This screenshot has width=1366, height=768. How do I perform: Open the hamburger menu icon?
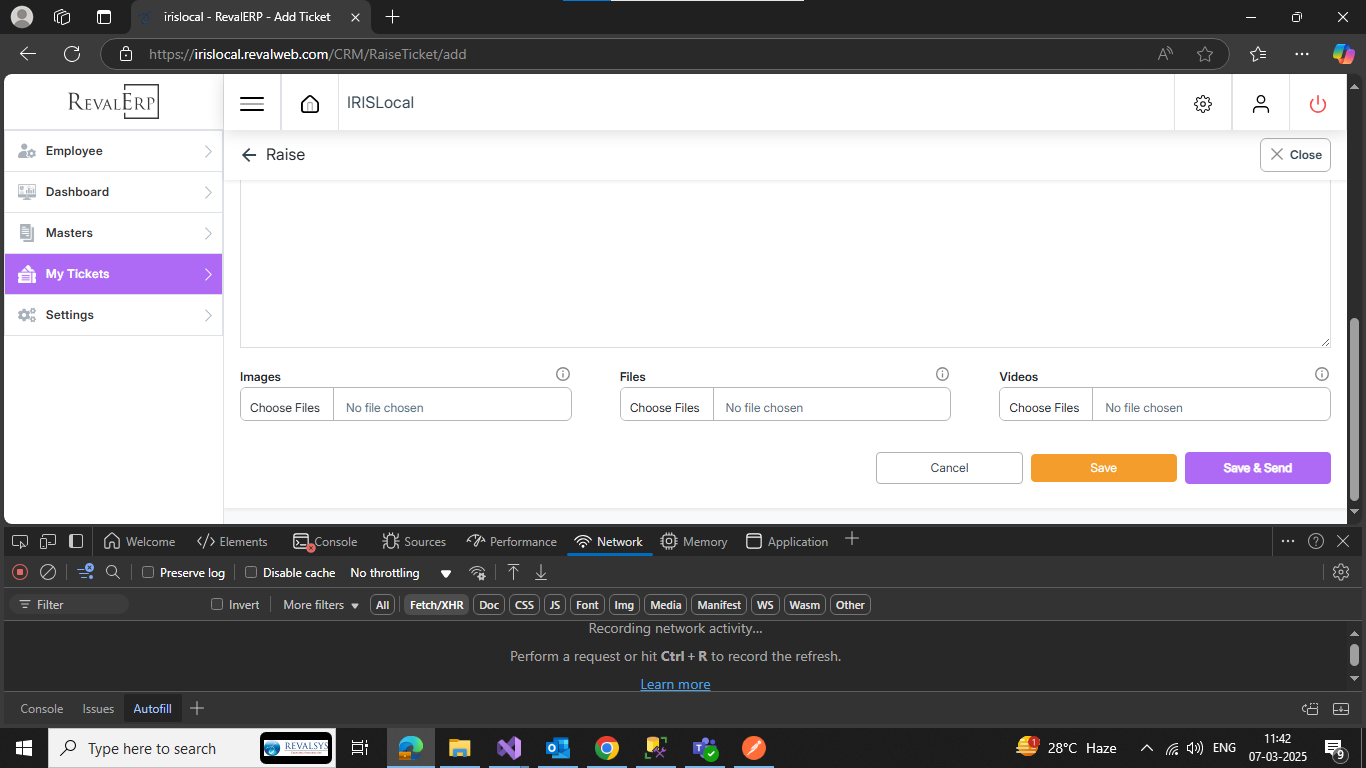(x=252, y=104)
